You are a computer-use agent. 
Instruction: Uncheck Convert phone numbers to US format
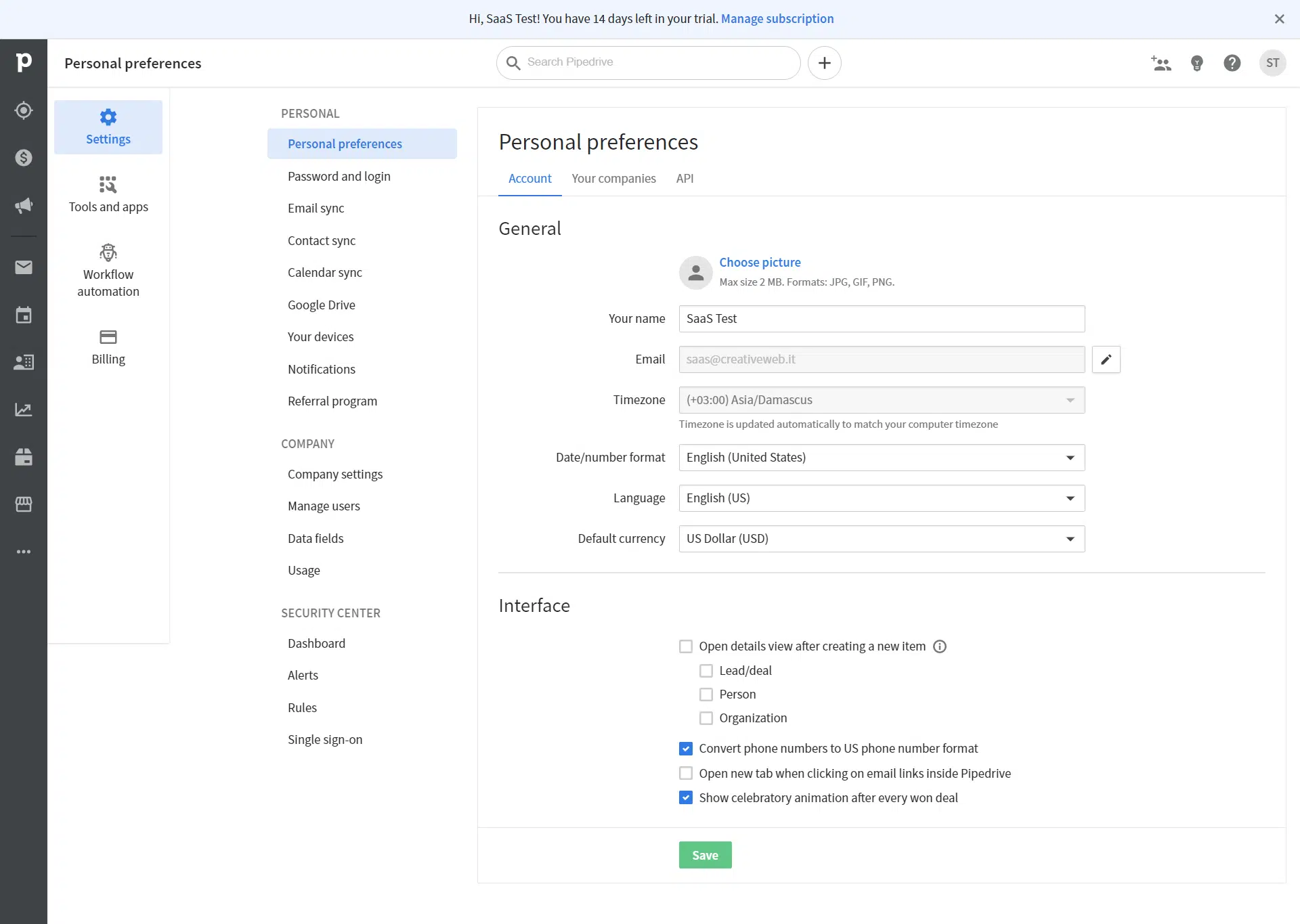686,749
